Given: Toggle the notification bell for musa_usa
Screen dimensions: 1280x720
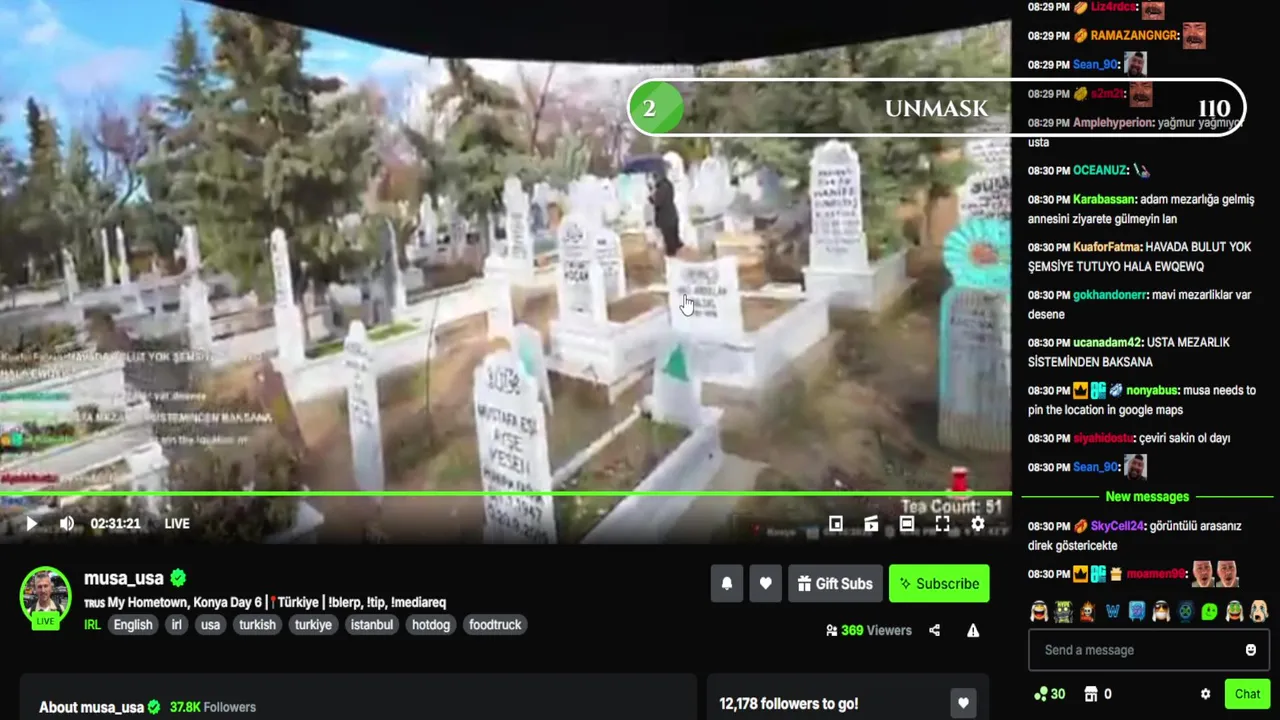Looking at the screenshot, I should point(727,584).
